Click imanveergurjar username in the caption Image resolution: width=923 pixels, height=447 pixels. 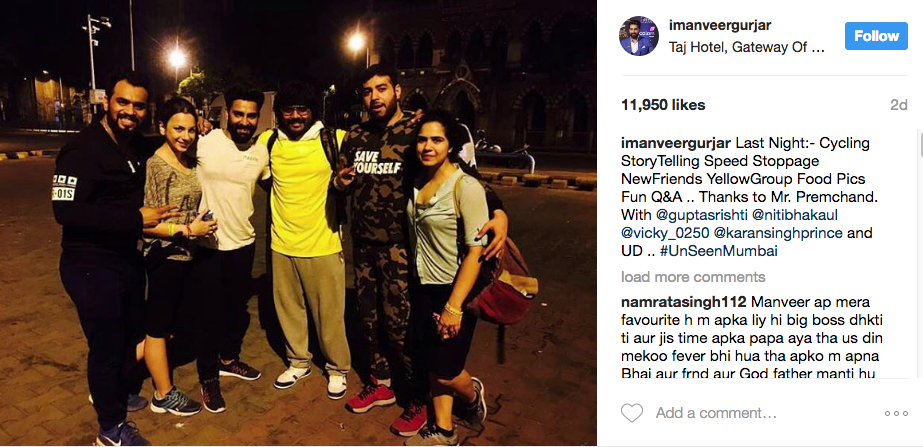(x=673, y=143)
